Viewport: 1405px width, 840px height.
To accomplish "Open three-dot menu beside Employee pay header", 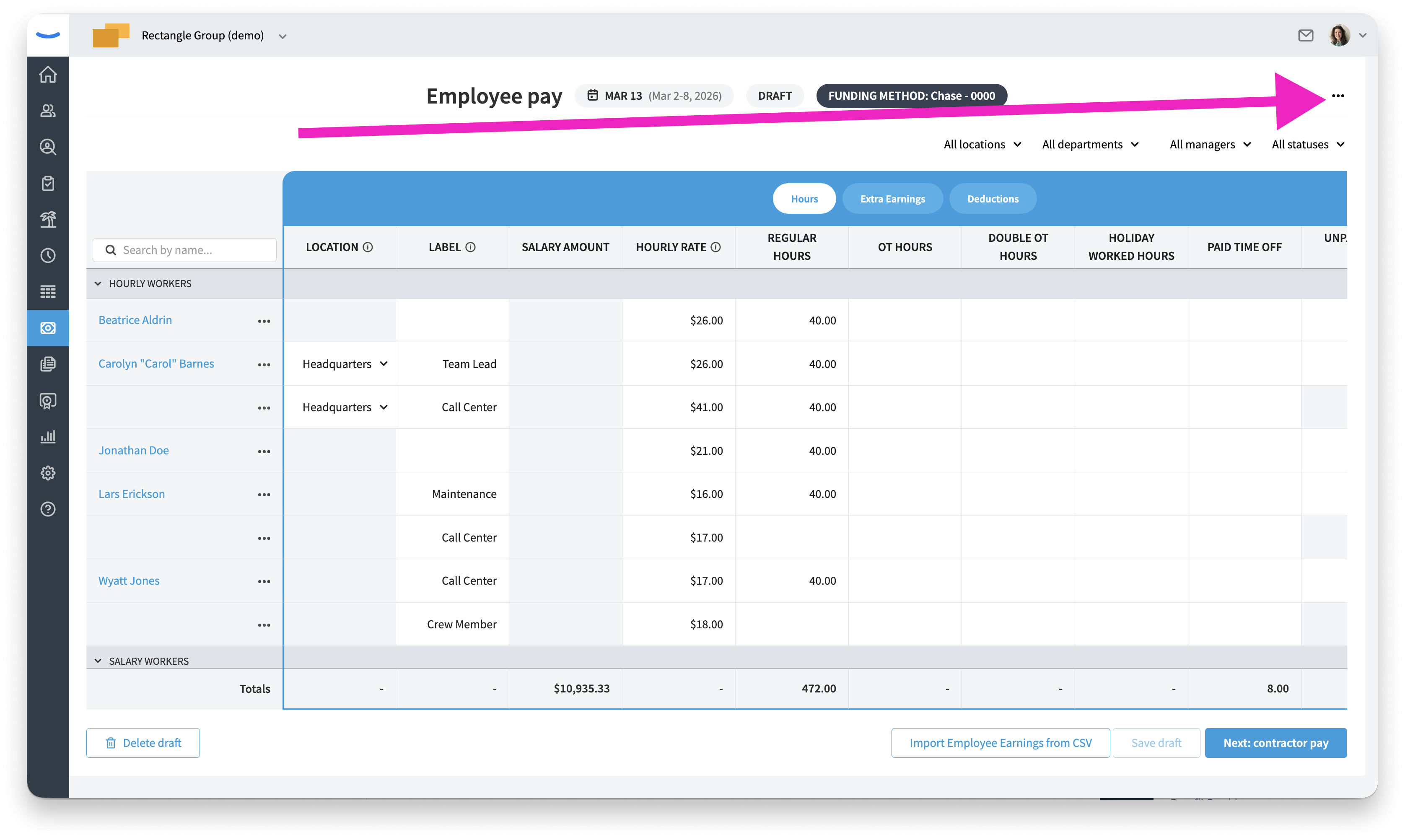I will pos(1338,96).
